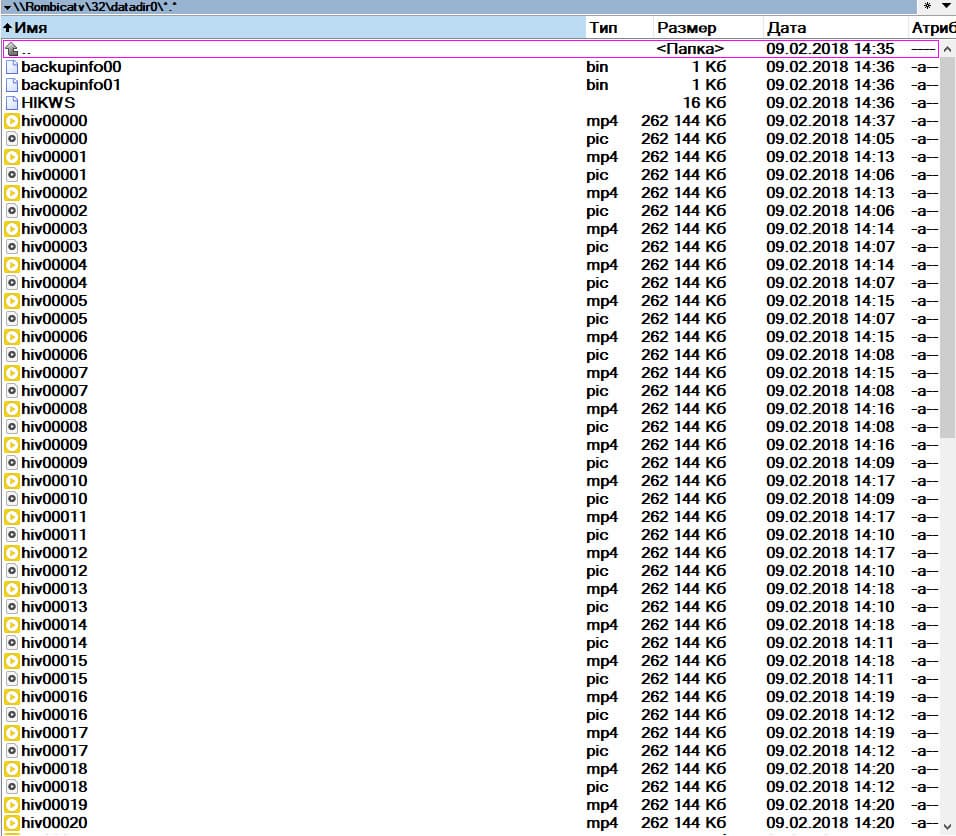
Task: Select the hiv00001 name in mp4 row
Action: point(54,157)
